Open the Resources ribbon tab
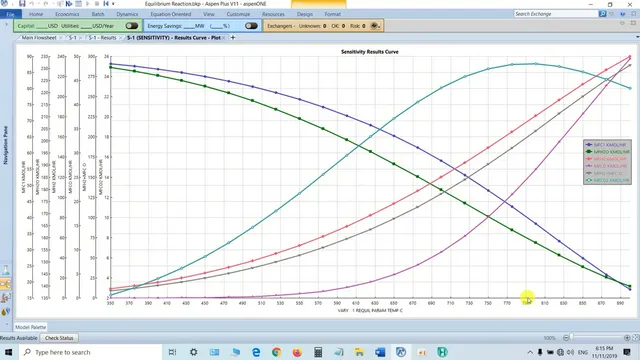The height and width of the screenshot is (360, 640). click(x=273, y=14)
